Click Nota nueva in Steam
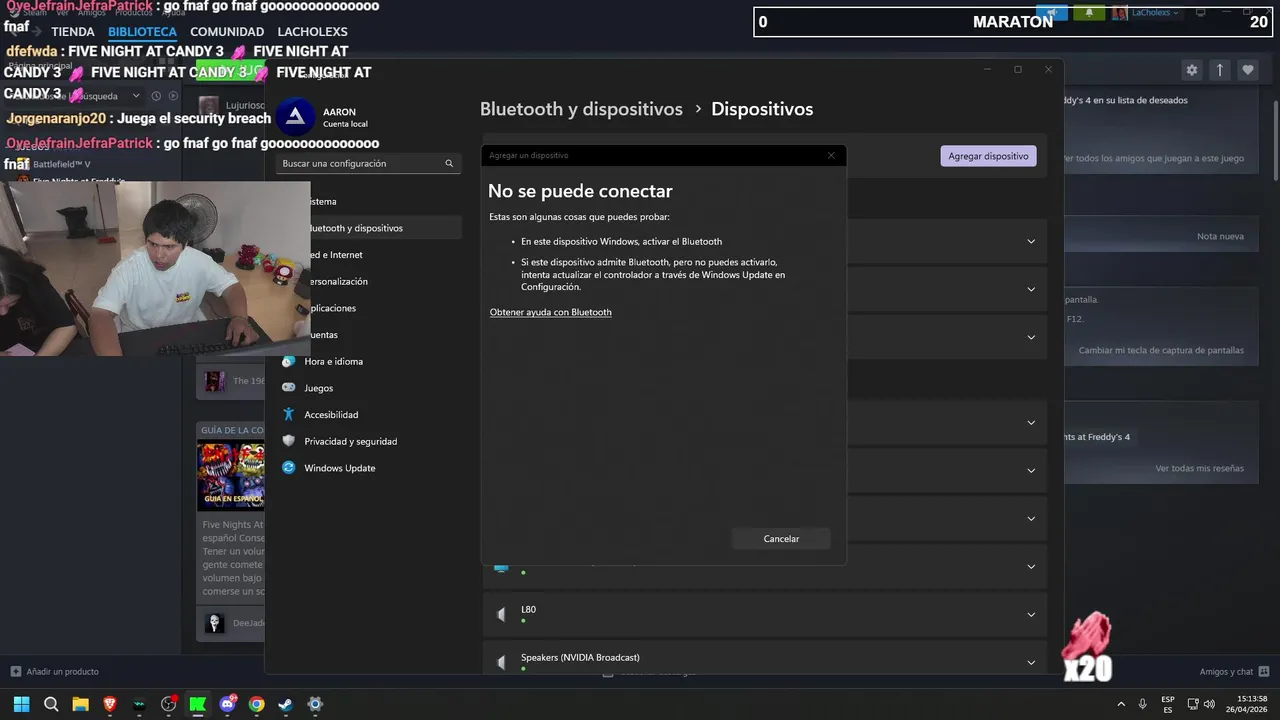1280x720 pixels. point(1220,236)
